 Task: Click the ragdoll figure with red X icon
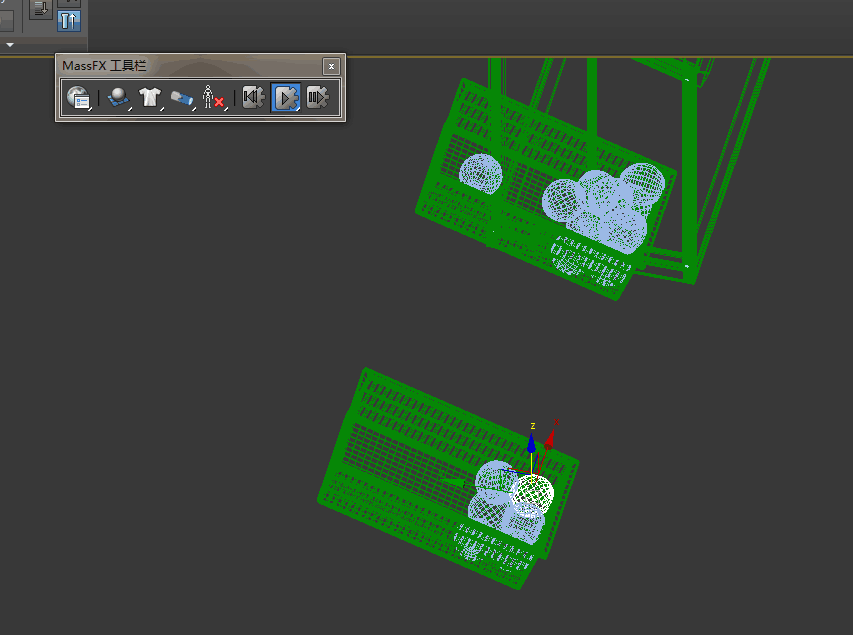click(x=213, y=98)
